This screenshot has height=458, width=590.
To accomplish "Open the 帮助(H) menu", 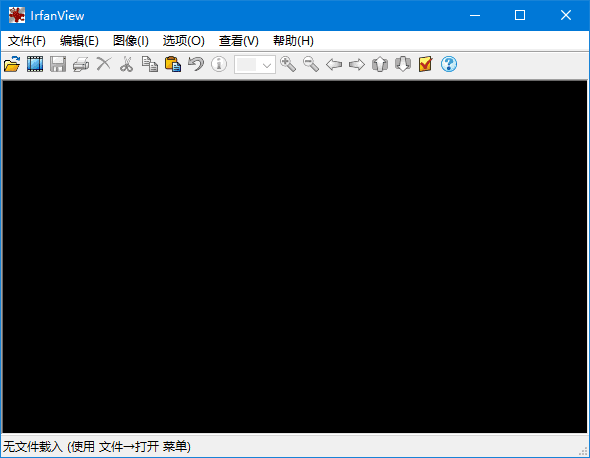I will coord(293,41).
